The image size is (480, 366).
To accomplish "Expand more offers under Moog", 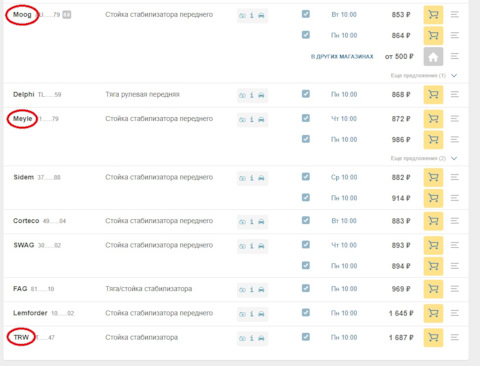I will [424, 76].
